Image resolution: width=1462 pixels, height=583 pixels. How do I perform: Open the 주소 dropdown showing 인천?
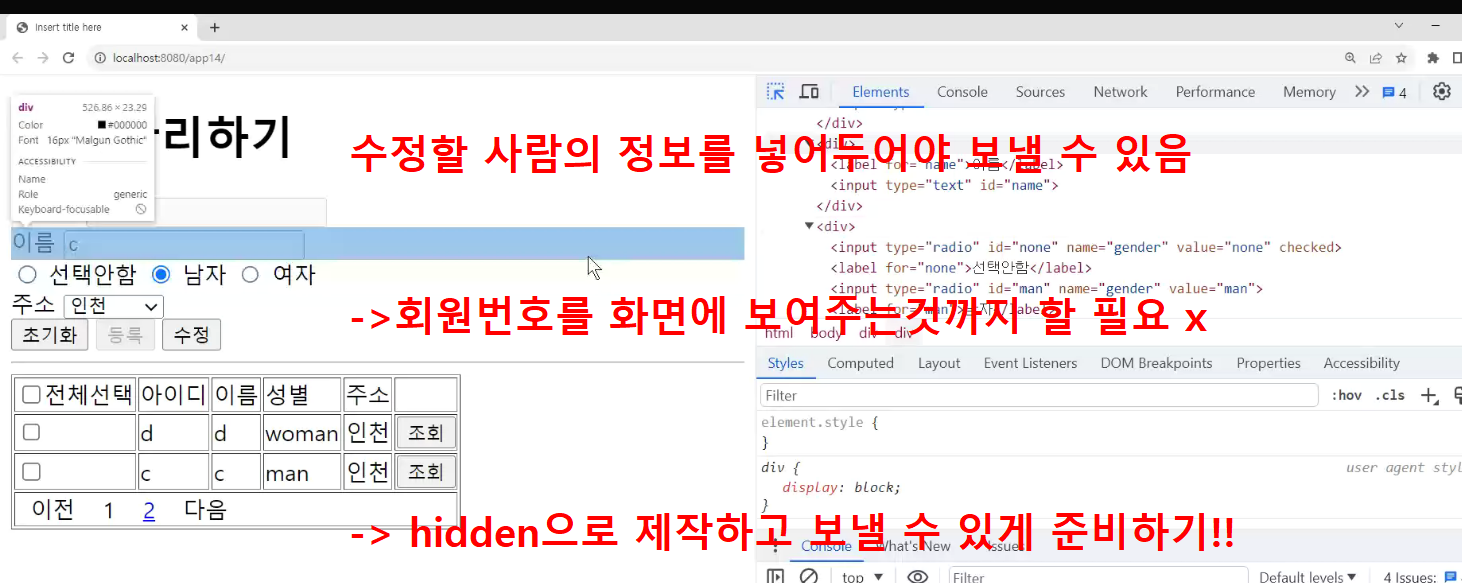click(x=113, y=306)
